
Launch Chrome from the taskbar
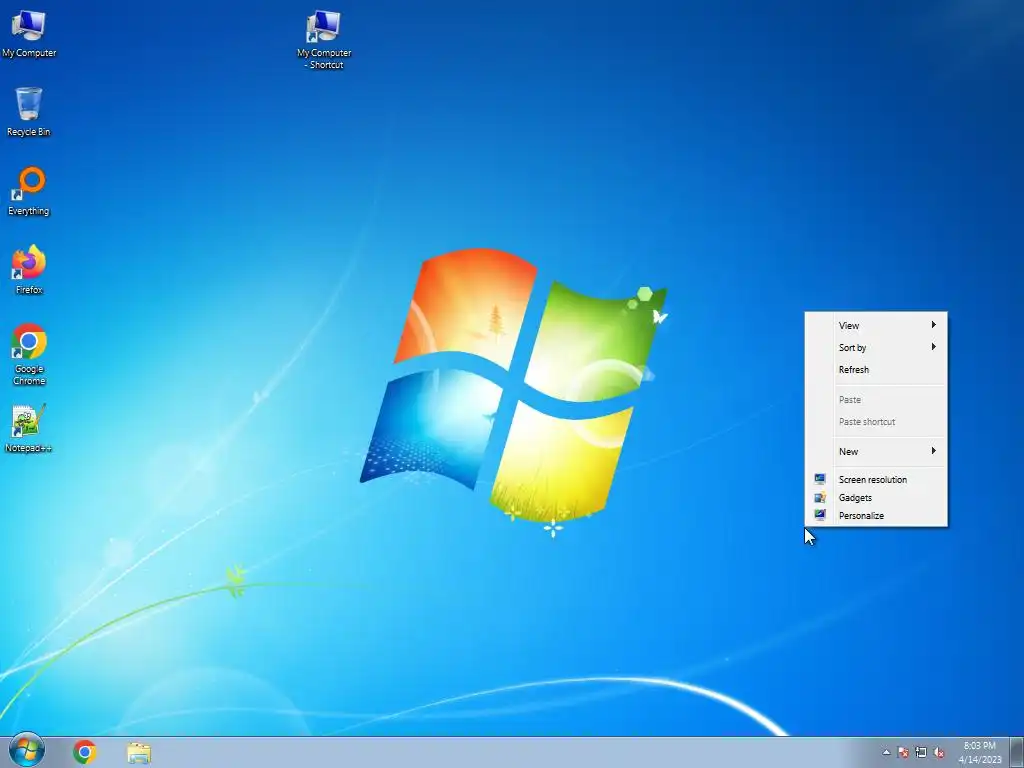[84, 752]
